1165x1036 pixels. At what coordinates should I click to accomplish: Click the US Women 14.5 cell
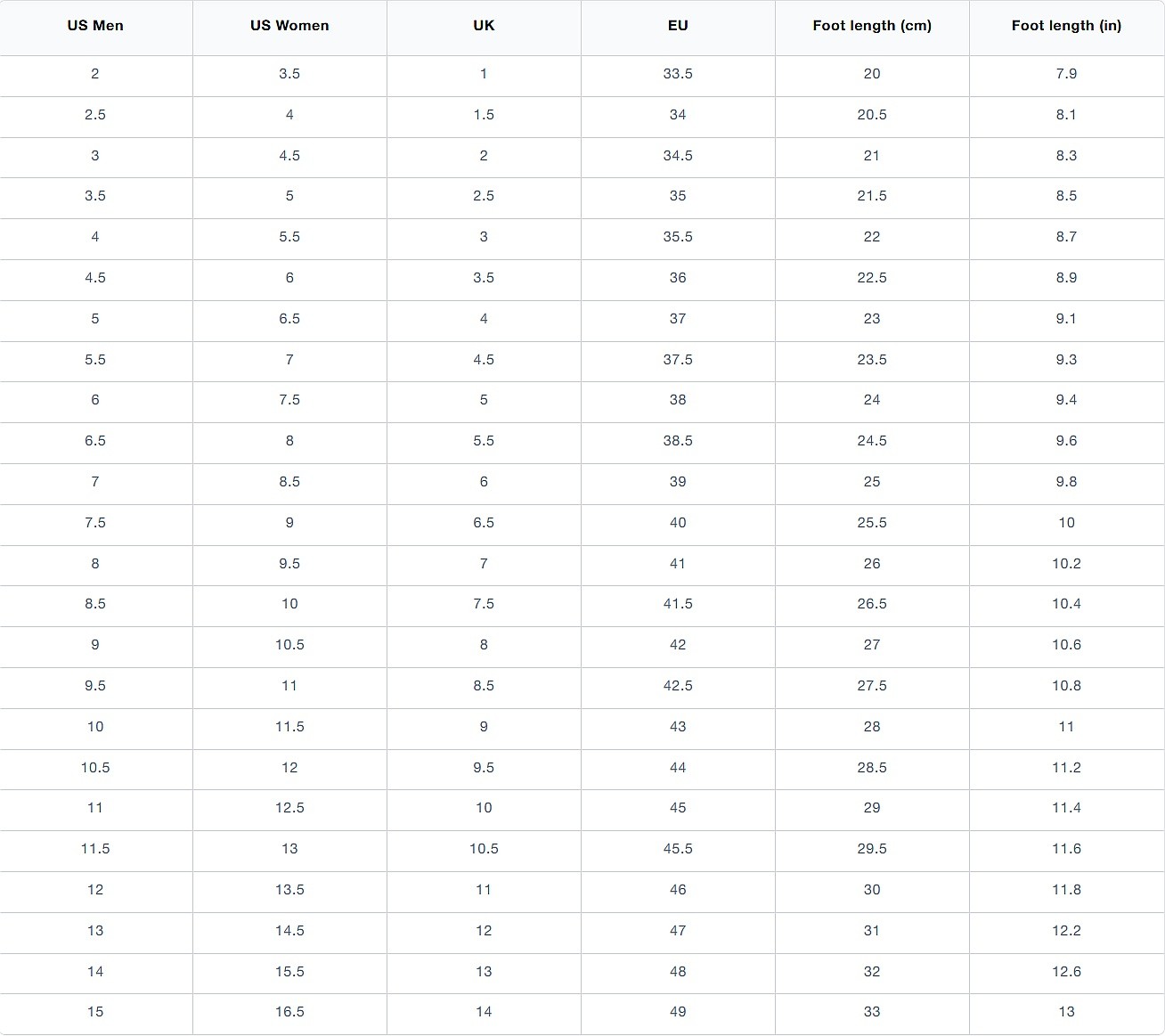(289, 931)
